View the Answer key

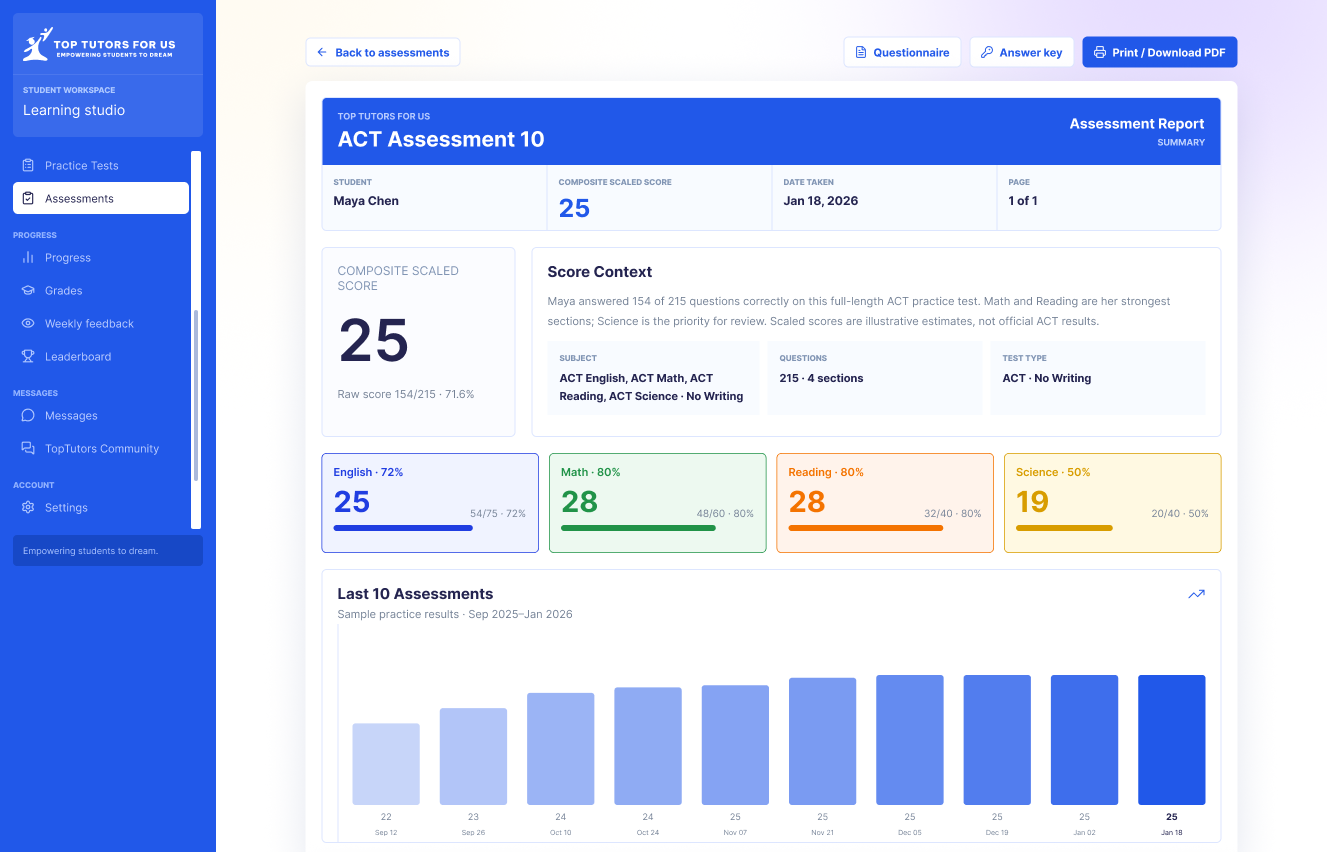[1022, 52]
